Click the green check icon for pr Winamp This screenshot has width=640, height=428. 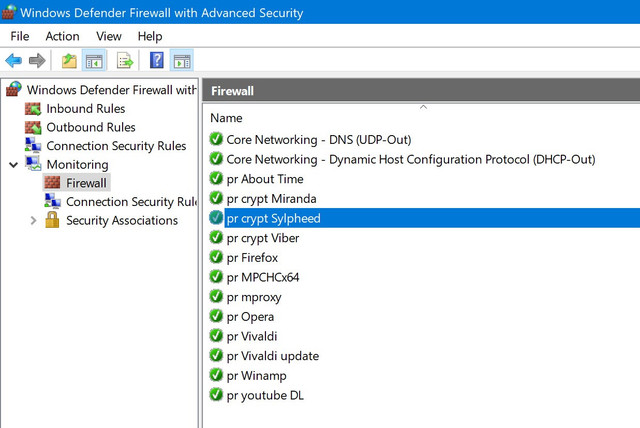[216, 375]
